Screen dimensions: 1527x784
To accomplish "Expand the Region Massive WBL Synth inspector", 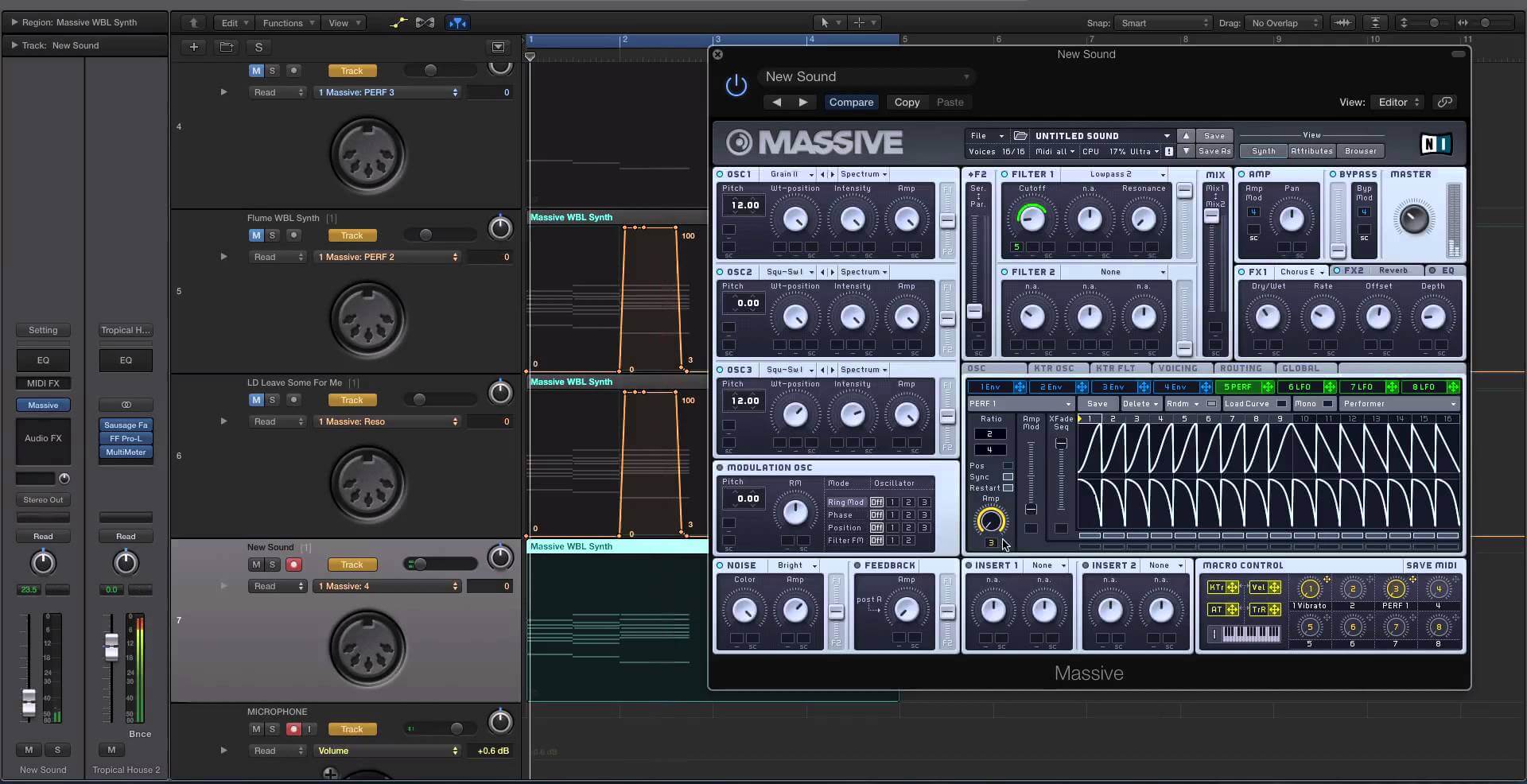I will (x=14, y=22).
